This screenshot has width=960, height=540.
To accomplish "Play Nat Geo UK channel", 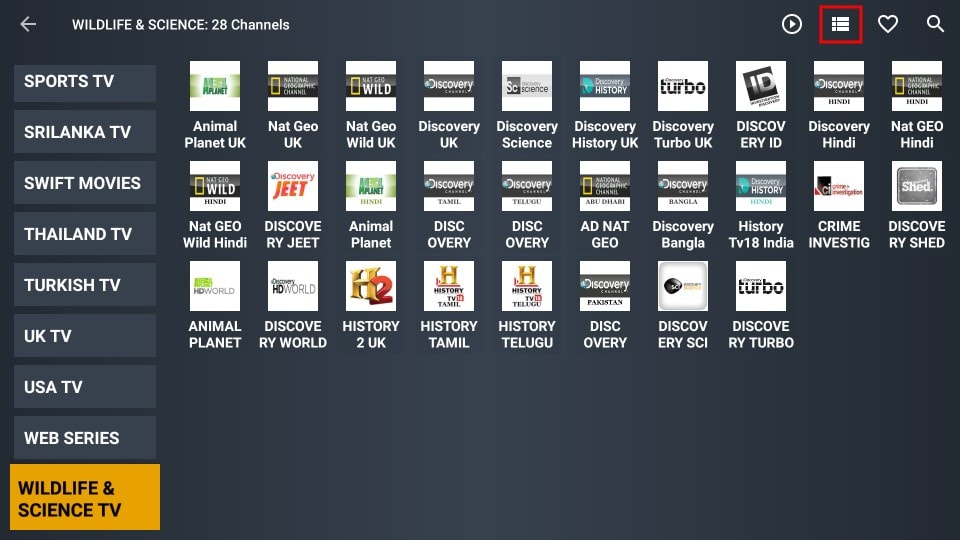I will click(293, 106).
